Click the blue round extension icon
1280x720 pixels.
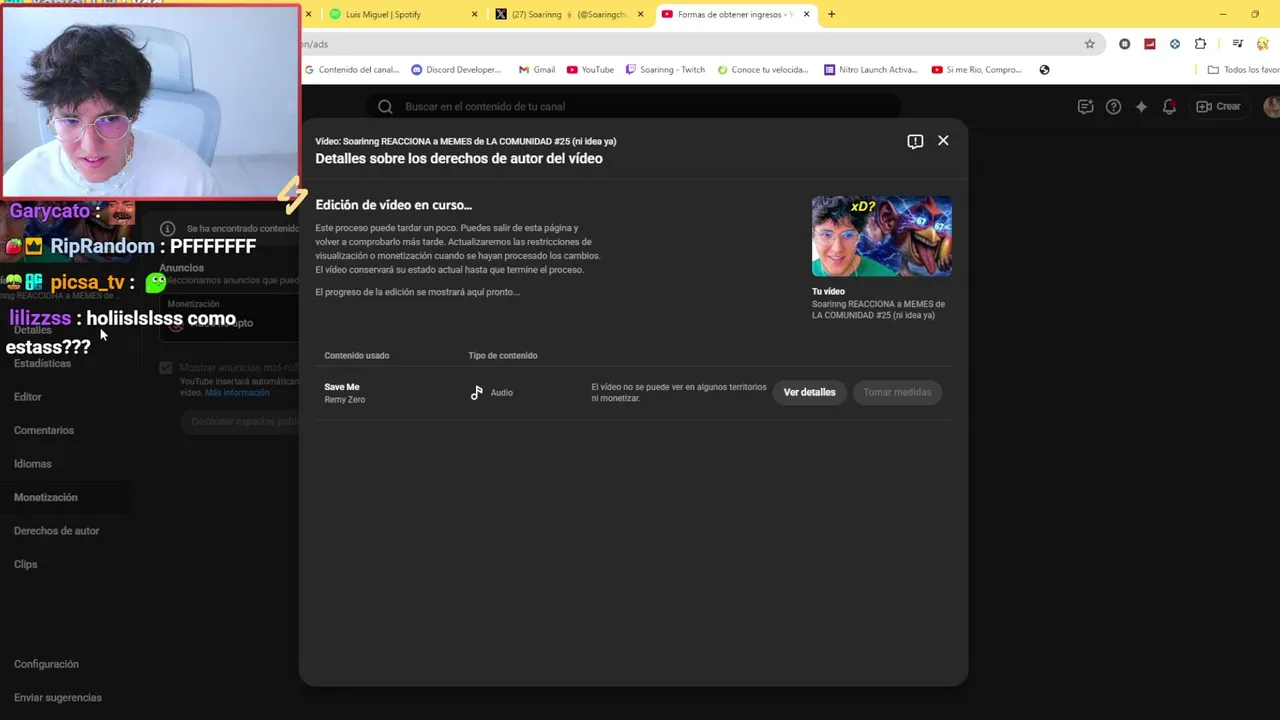tap(1175, 44)
